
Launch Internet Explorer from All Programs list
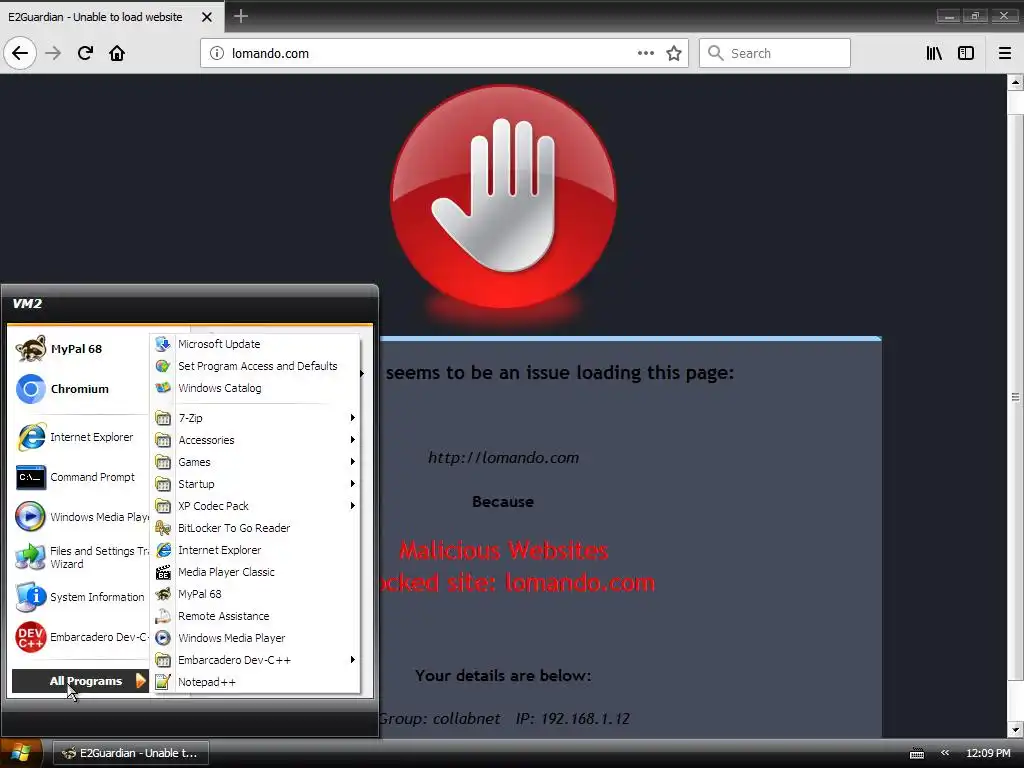[x=256, y=550]
